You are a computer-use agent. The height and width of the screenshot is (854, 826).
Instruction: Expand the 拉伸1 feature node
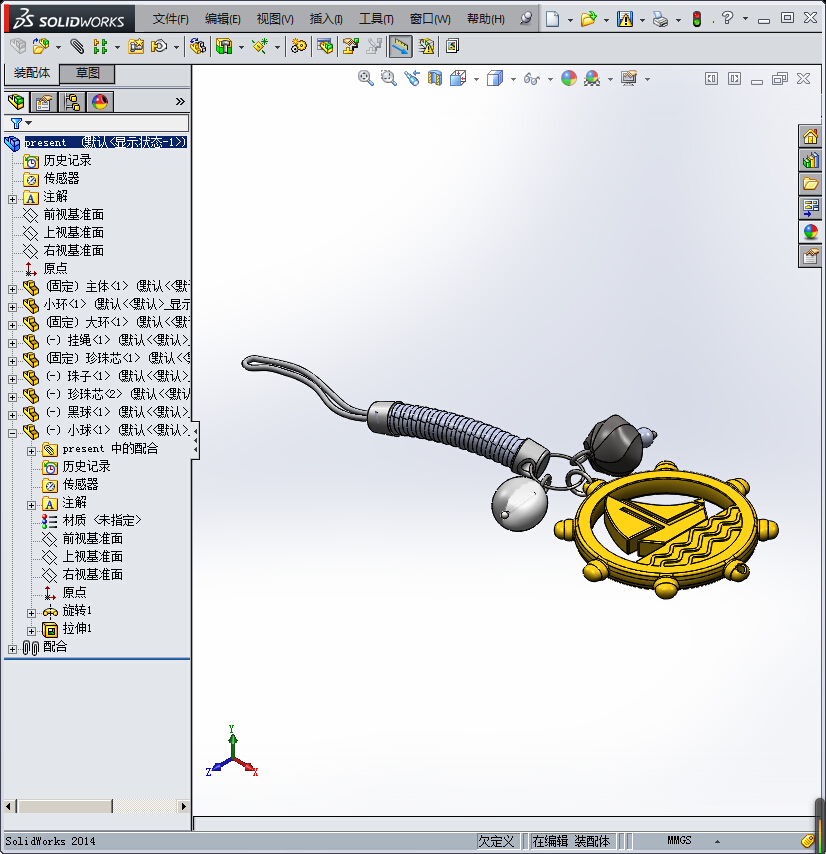pos(32,631)
